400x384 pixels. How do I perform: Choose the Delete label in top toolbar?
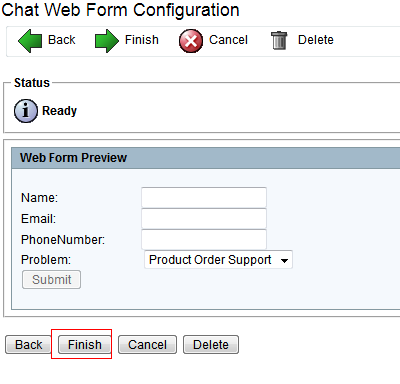tap(316, 40)
